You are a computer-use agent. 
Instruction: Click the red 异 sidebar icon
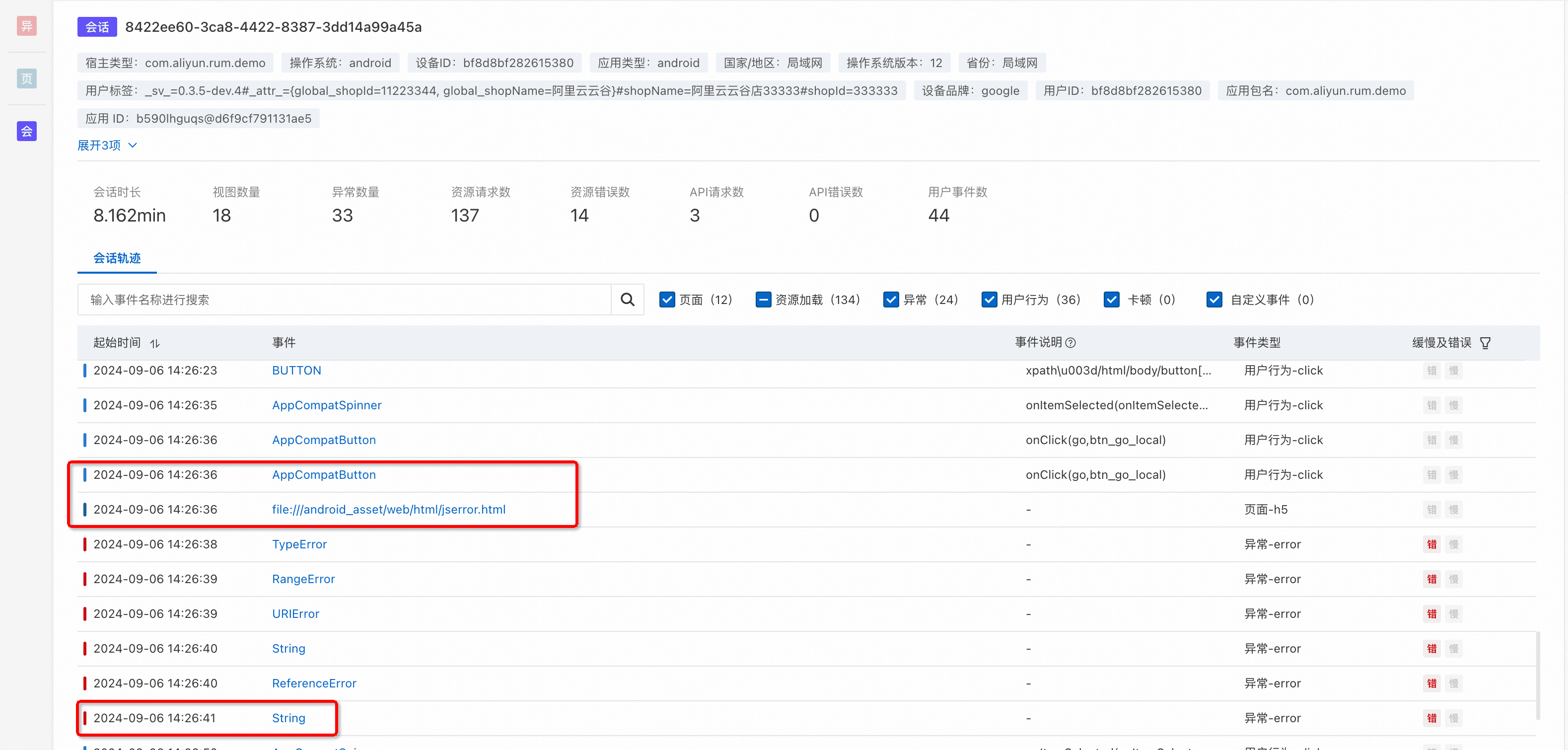click(26, 25)
